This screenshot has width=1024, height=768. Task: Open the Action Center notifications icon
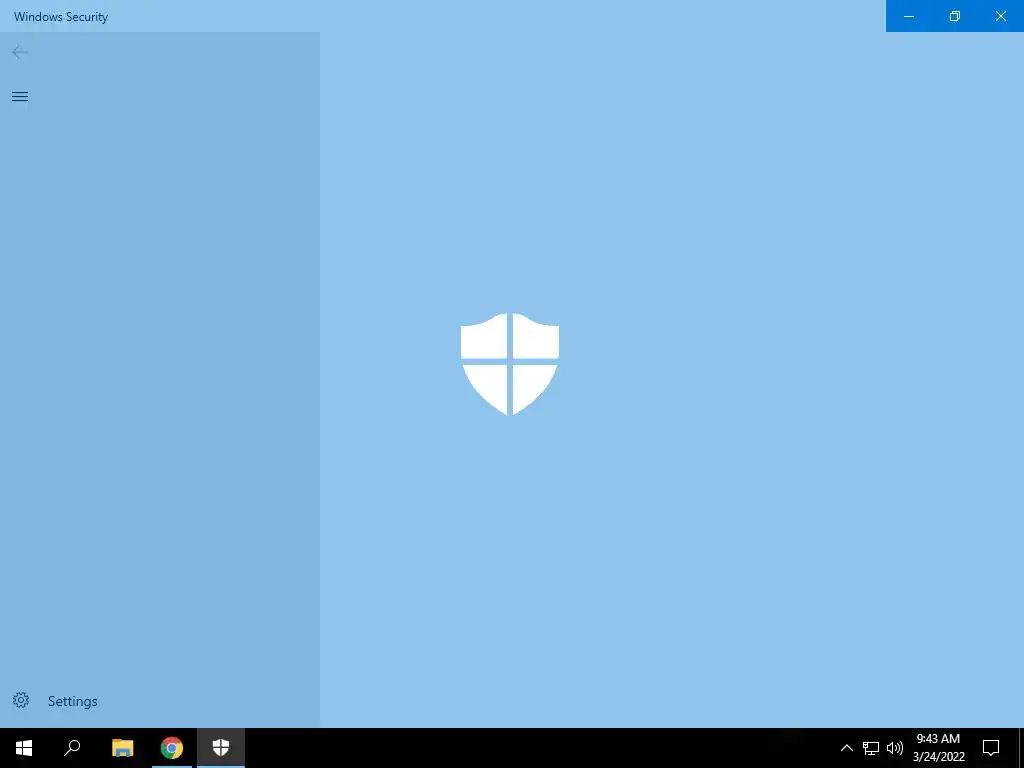point(991,748)
